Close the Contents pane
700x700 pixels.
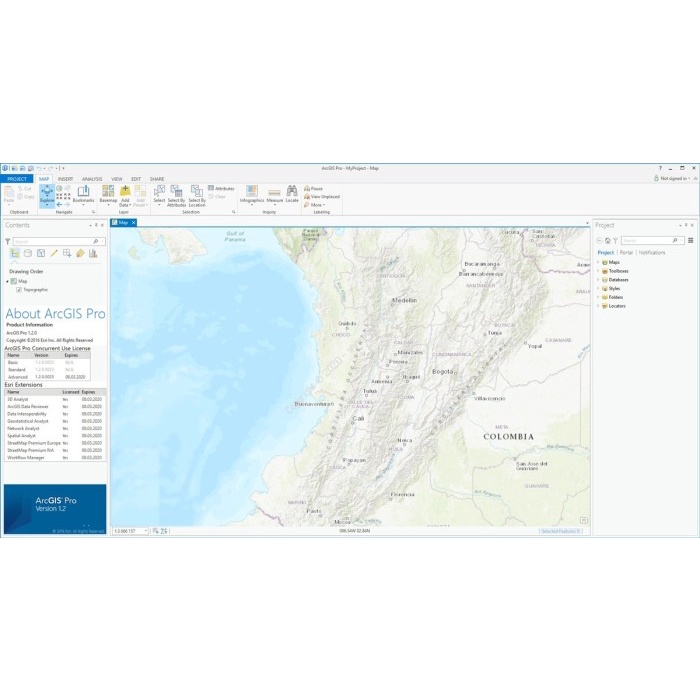(102, 225)
